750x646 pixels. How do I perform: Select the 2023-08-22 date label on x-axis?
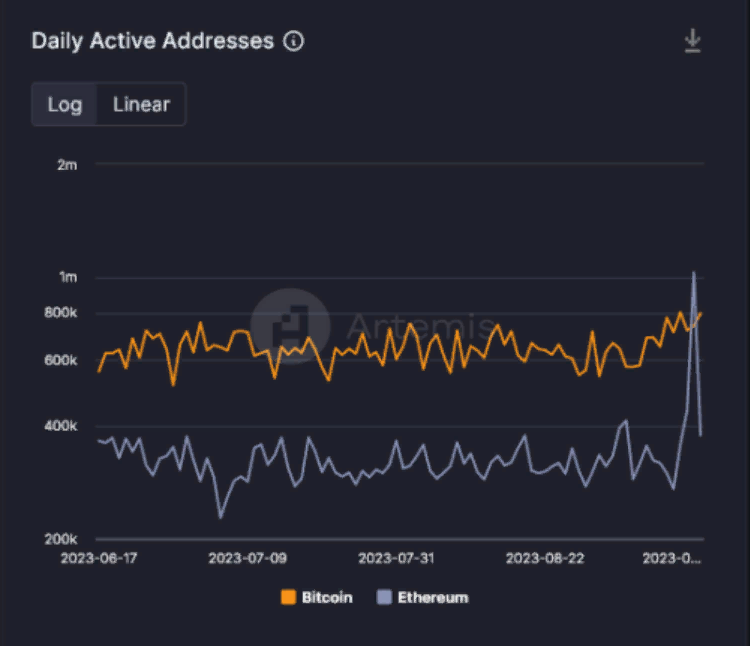pyautogui.click(x=546, y=557)
